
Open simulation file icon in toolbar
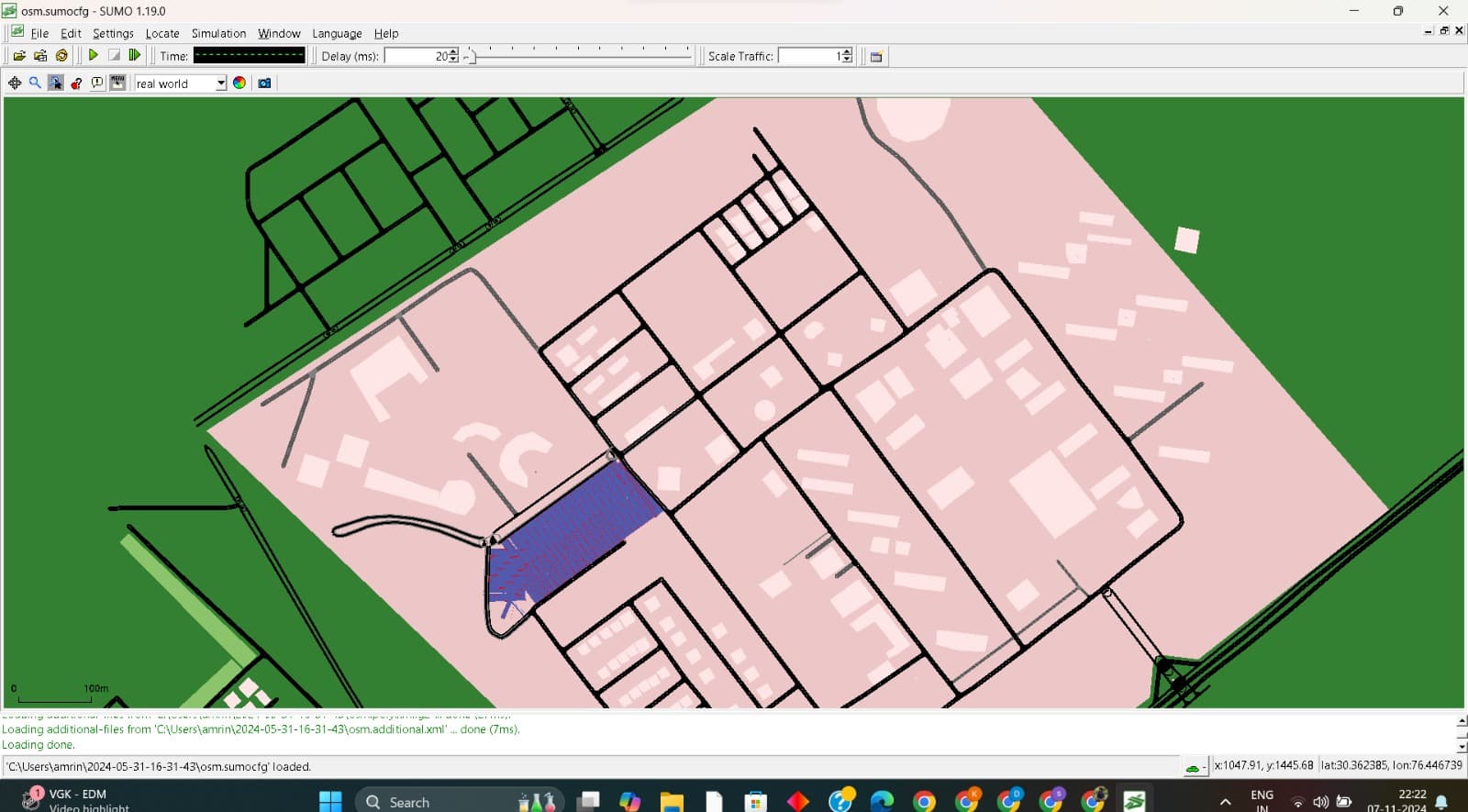pyautogui.click(x=19, y=56)
